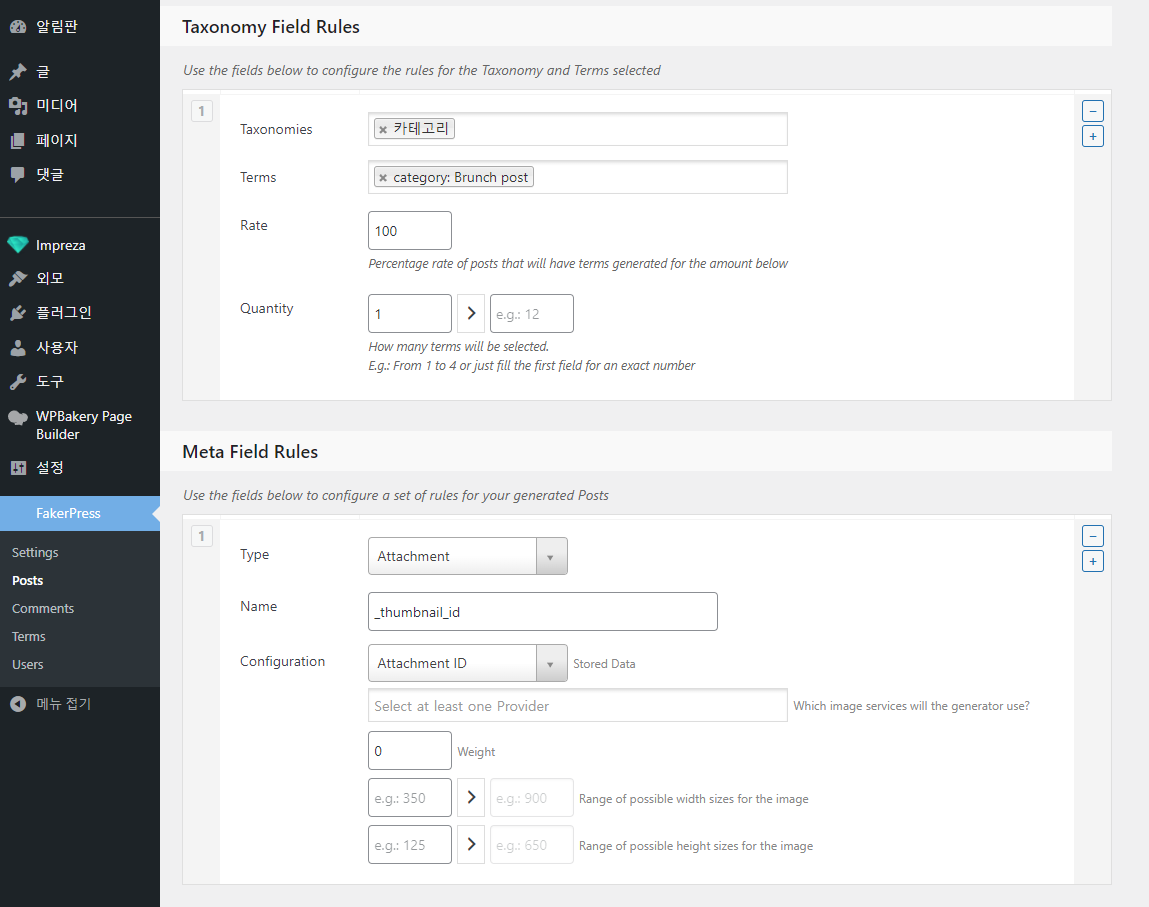Image resolution: width=1149 pixels, height=907 pixels.
Task: Remove taxonomy rule with minus button
Action: pos(1093,111)
